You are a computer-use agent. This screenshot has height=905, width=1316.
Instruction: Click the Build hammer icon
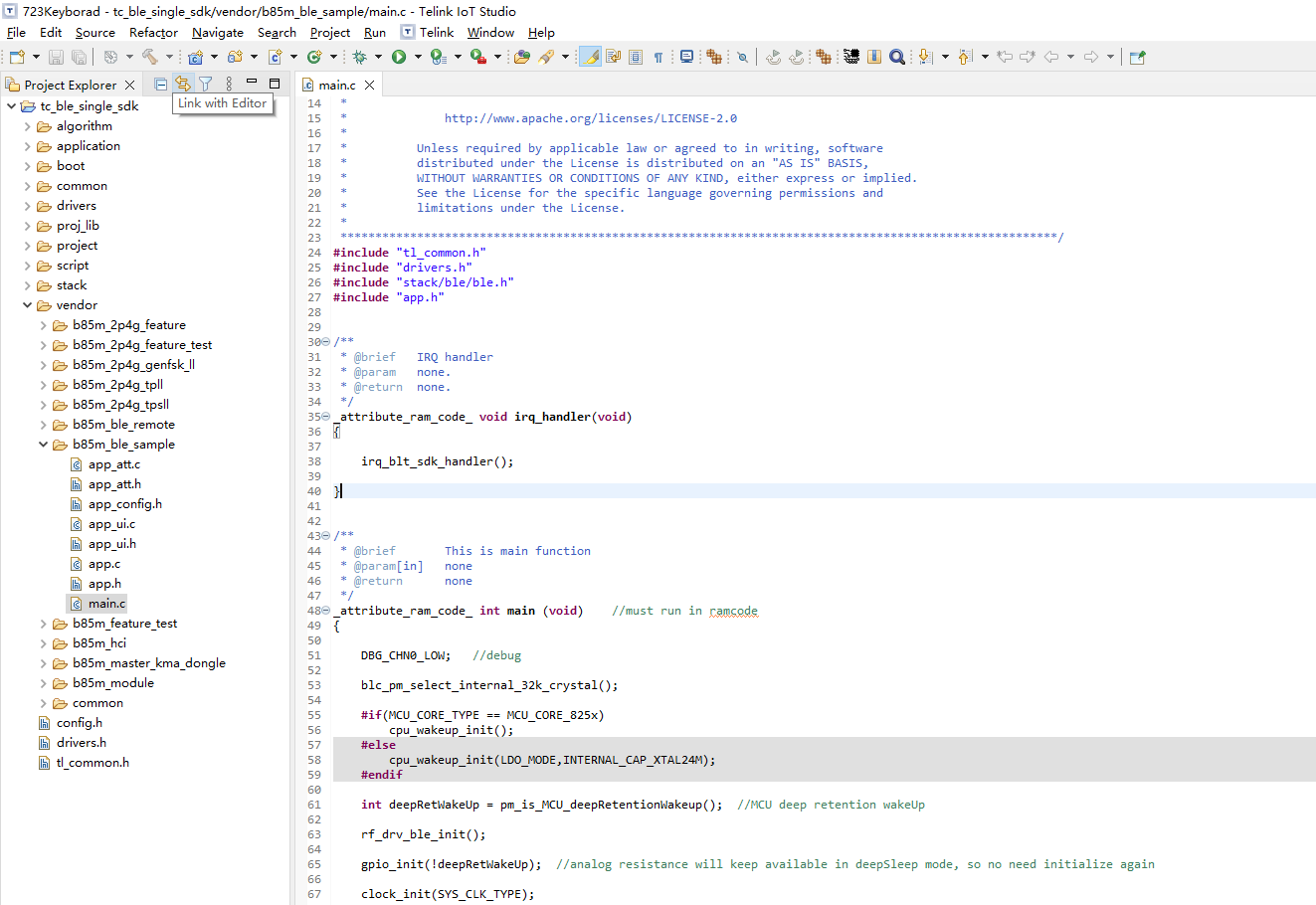click(x=149, y=57)
